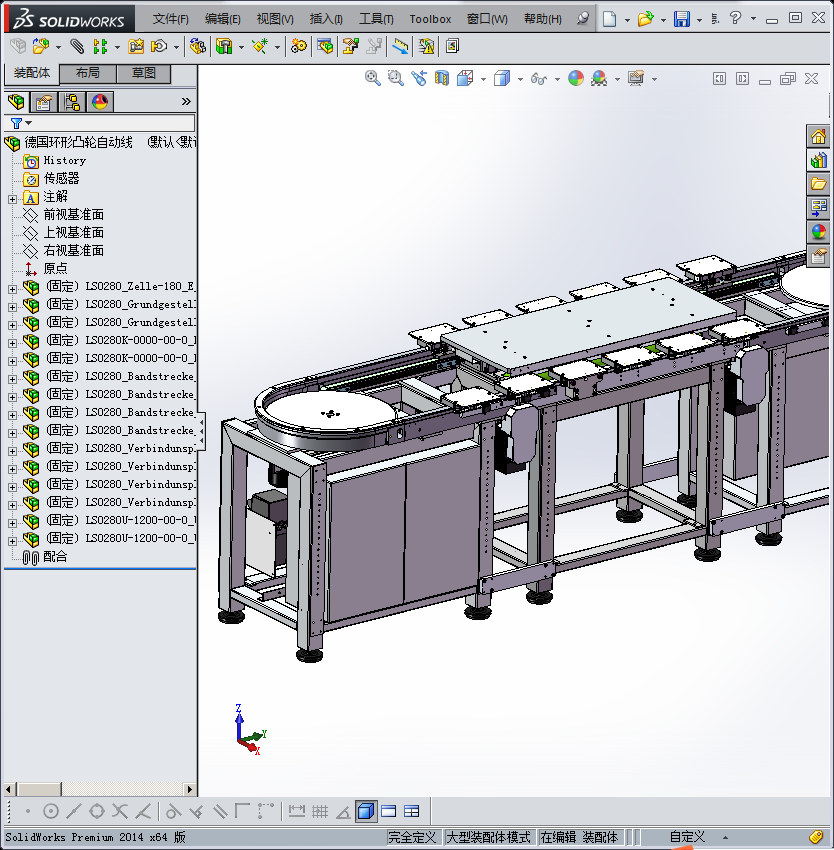This screenshot has height=850, width=834.
Task: Expand the 注解 annotations tree node
Action: (x=12, y=197)
